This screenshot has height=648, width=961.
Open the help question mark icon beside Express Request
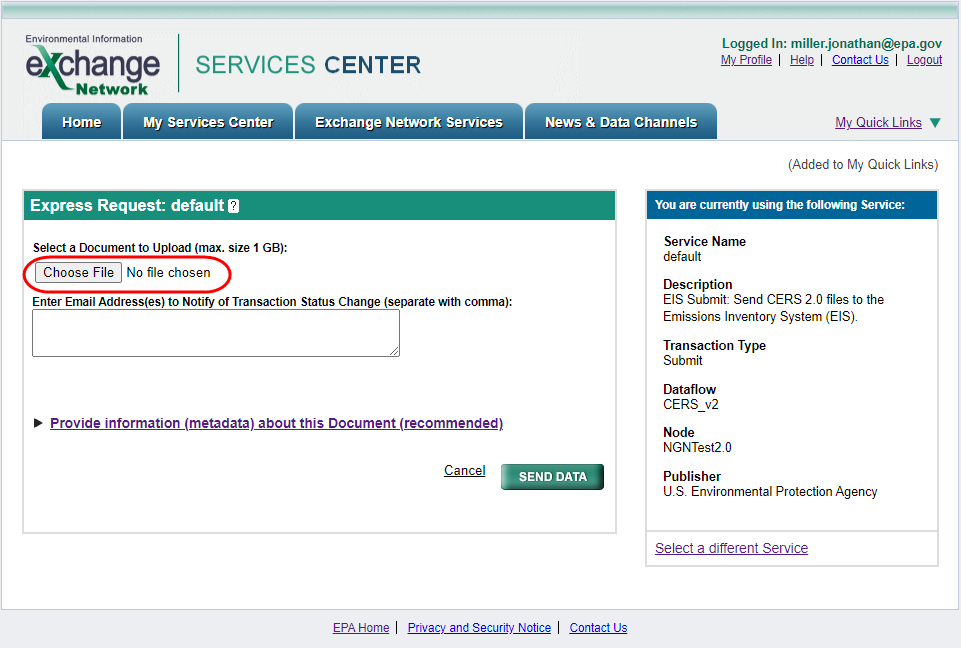(x=234, y=206)
